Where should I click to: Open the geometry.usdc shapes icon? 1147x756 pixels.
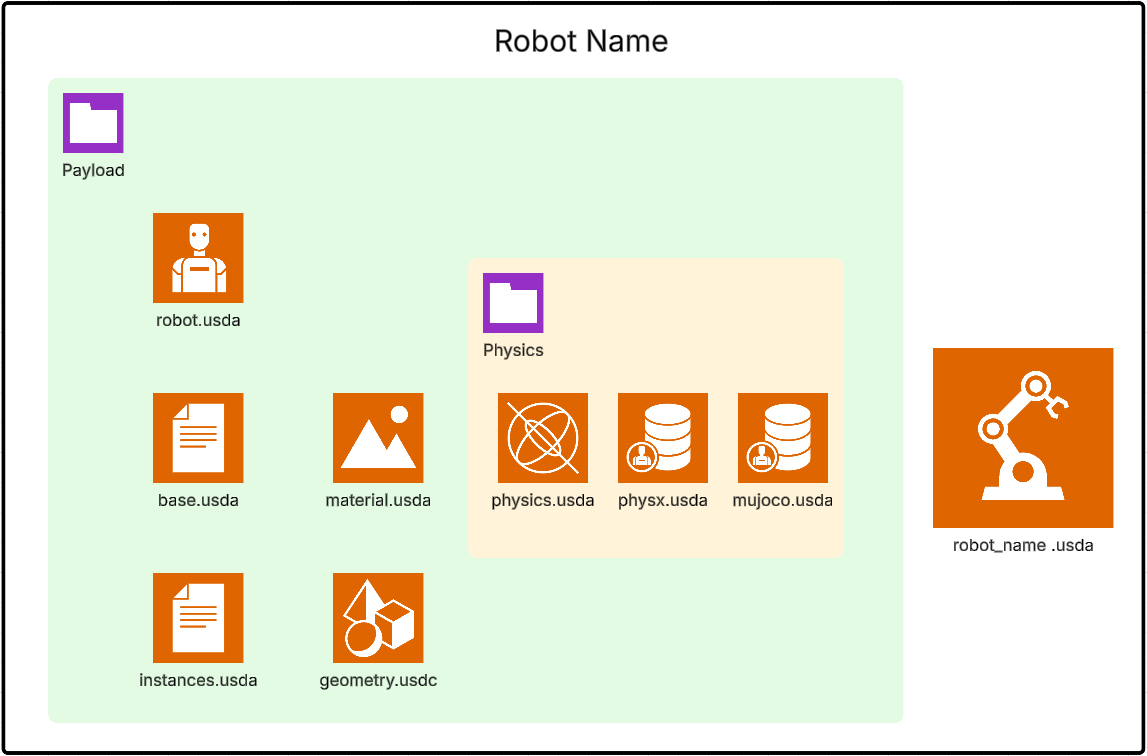coord(378,618)
